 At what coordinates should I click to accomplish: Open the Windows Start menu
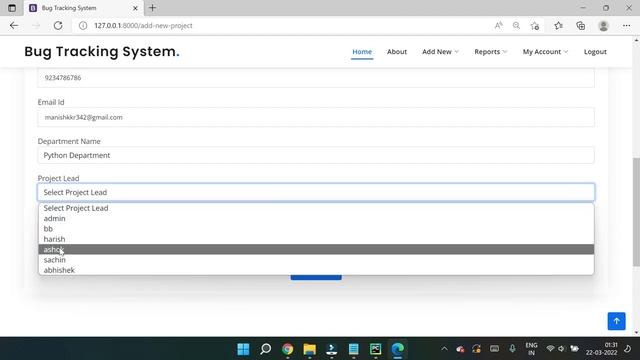(243, 349)
